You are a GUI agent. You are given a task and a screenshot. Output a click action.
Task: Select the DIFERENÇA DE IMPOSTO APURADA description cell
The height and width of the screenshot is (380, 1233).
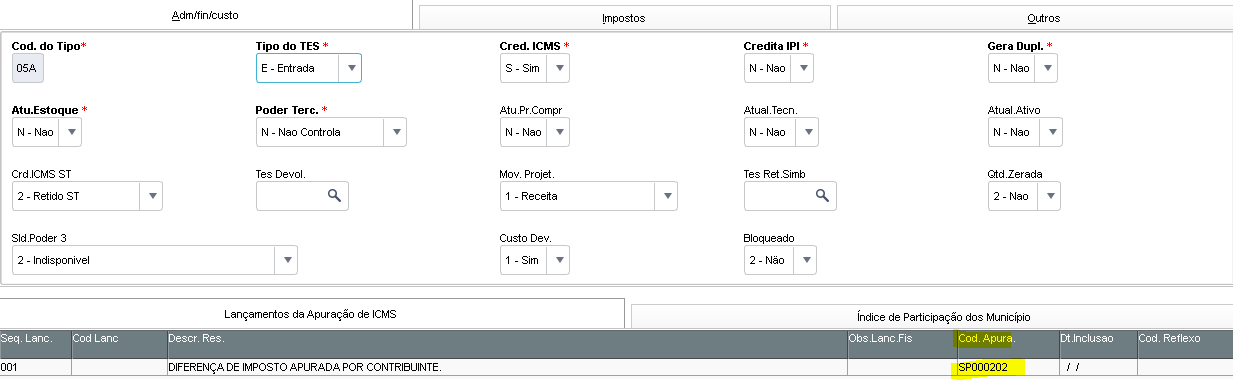pyautogui.click(x=506, y=367)
